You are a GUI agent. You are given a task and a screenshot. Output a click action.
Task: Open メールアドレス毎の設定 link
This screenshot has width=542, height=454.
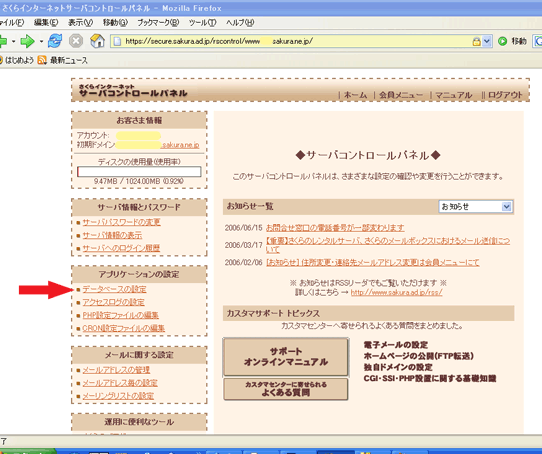pyautogui.click(x=120, y=383)
